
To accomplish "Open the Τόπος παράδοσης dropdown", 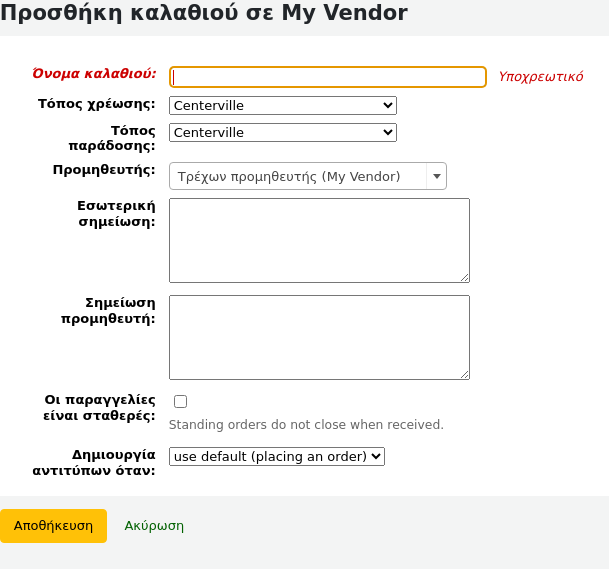I will [x=283, y=132].
